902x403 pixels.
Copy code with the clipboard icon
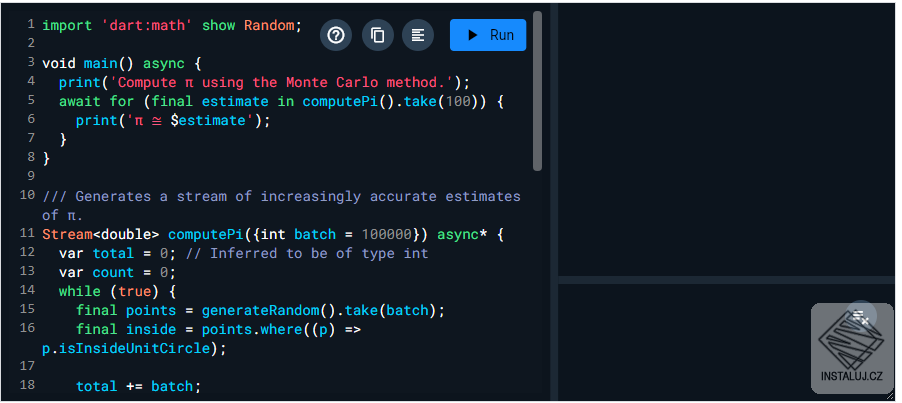coord(377,35)
